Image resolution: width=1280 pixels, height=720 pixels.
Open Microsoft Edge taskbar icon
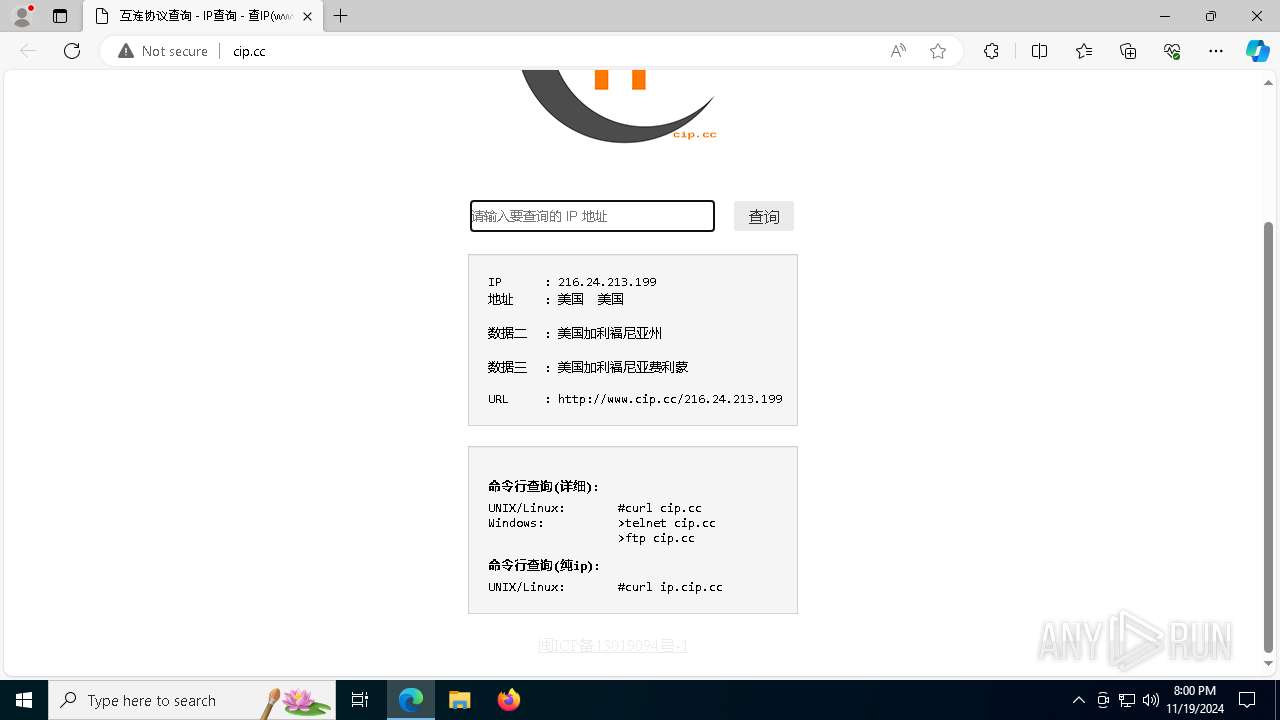pos(411,700)
